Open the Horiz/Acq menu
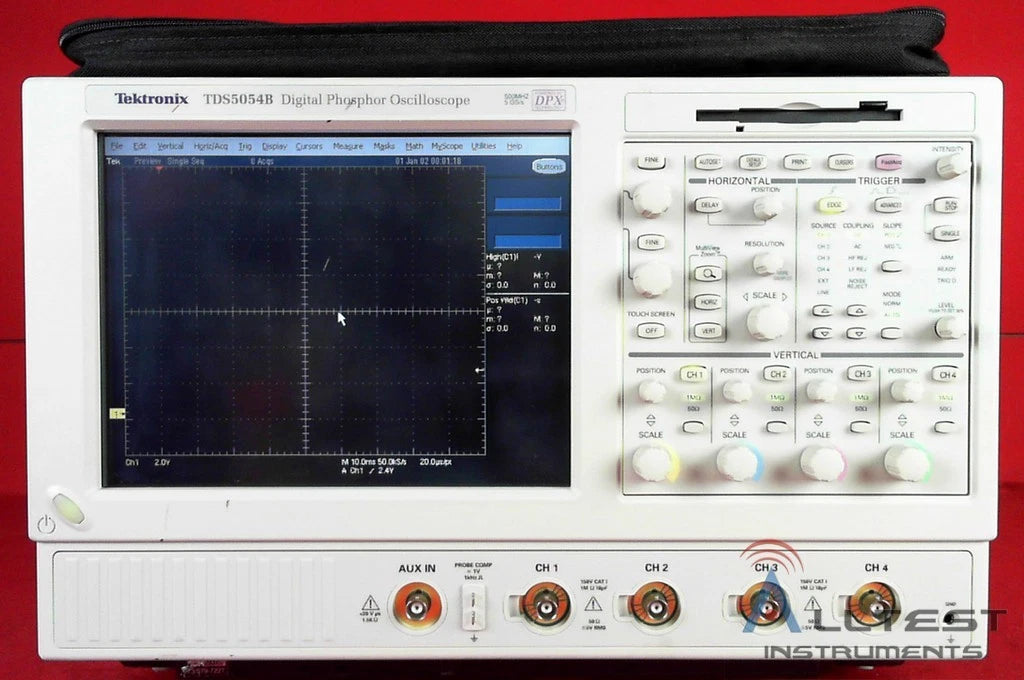This screenshot has width=1024, height=680. [x=210, y=146]
